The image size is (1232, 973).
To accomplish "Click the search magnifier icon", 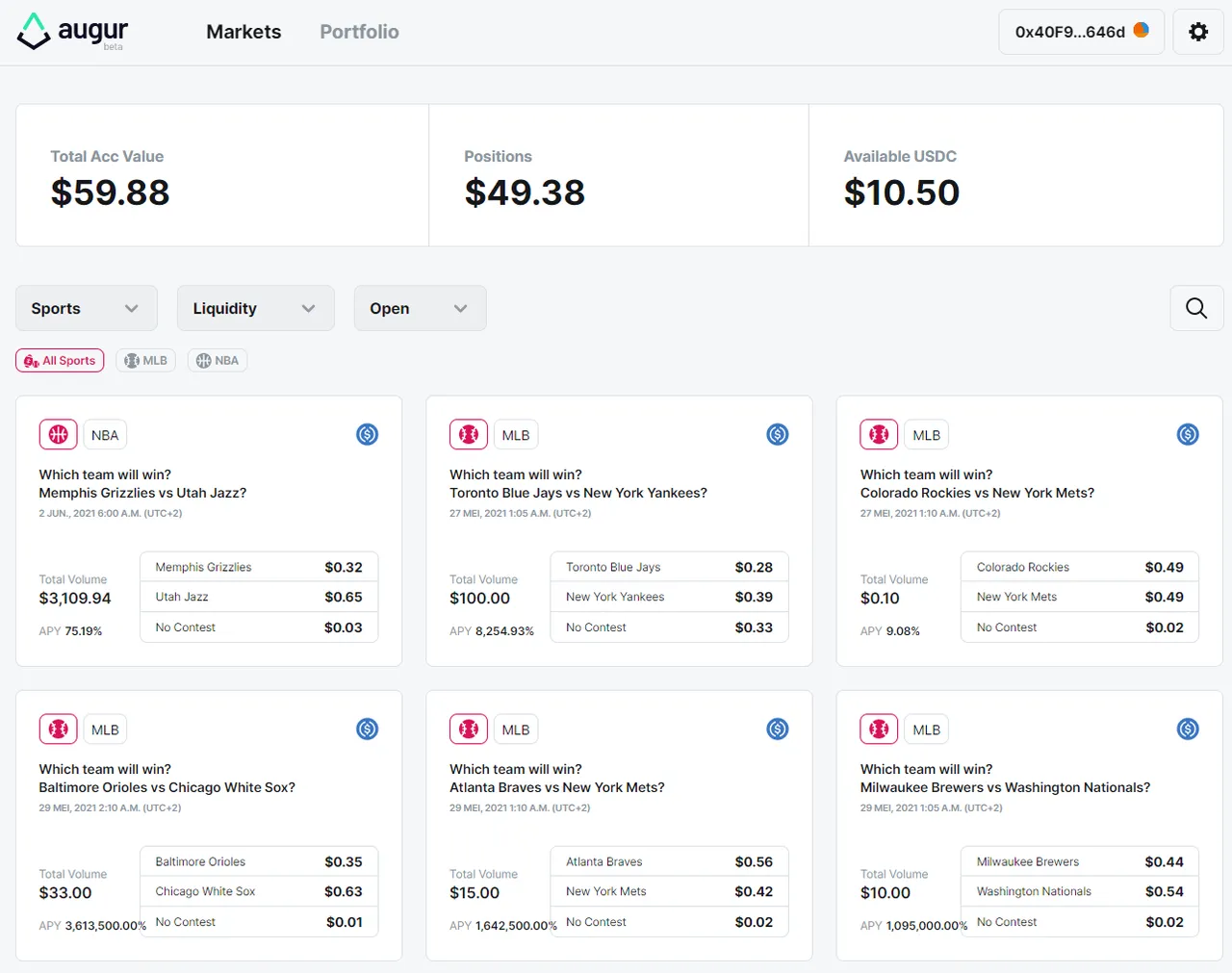I will [1196, 308].
